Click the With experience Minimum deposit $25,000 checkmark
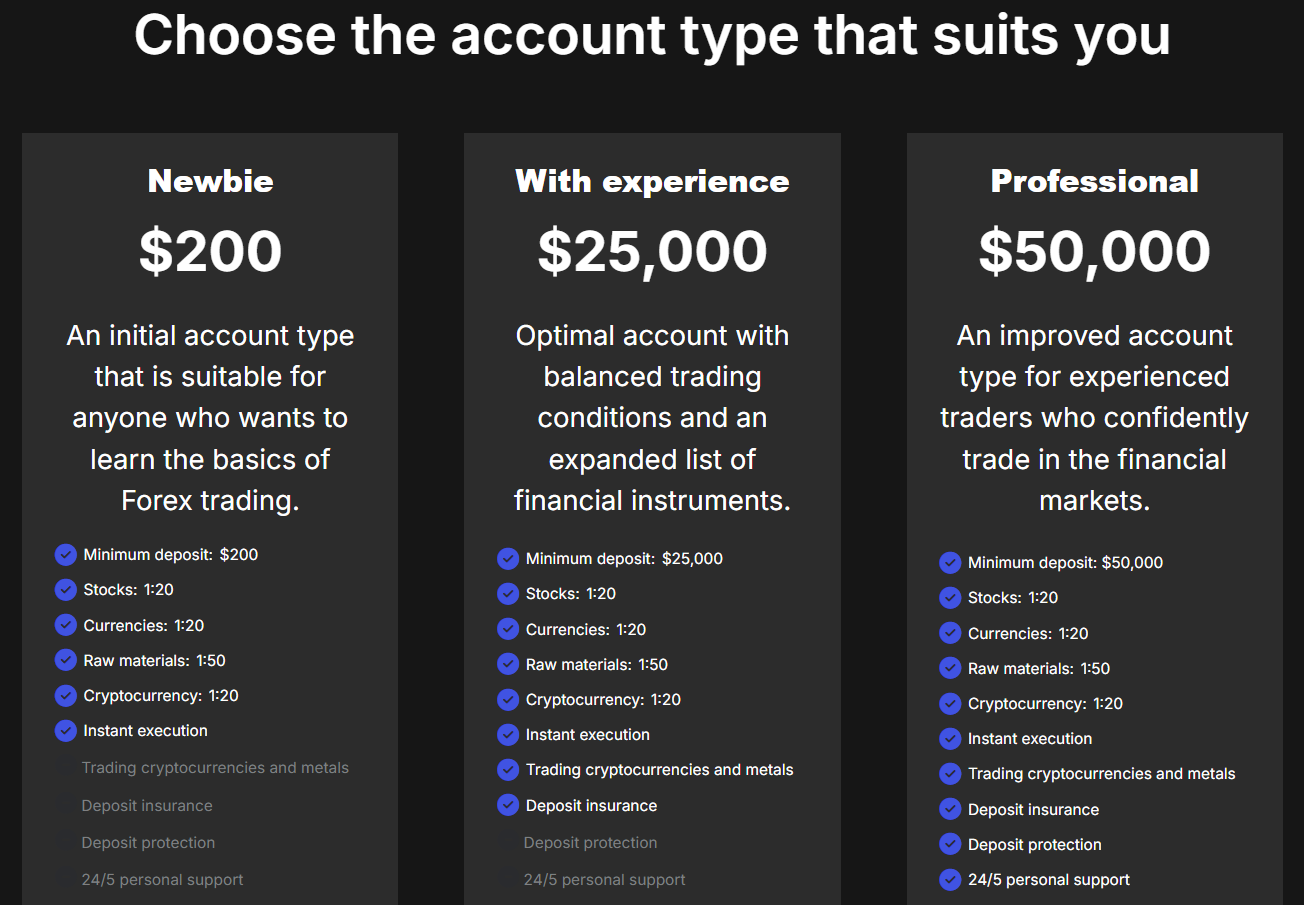 pos(508,559)
